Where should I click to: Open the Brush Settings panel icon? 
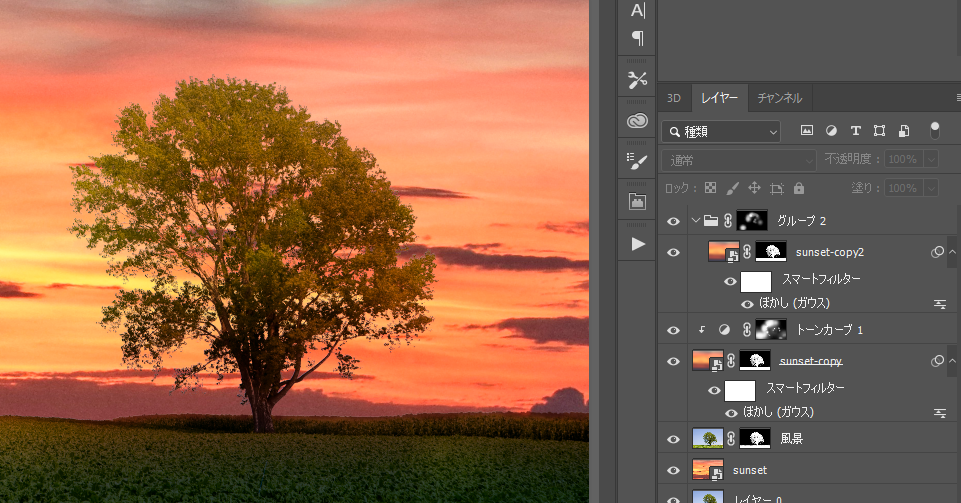pyautogui.click(x=637, y=161)
